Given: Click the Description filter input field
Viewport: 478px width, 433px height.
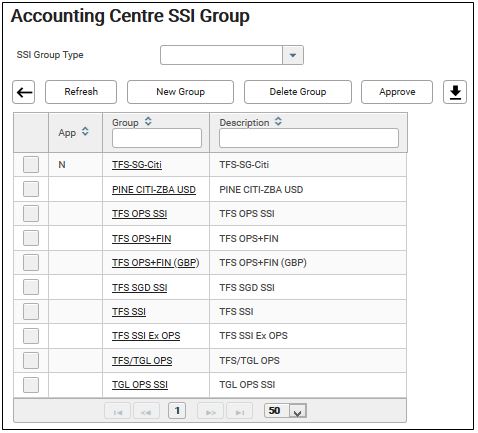Looking at the screenshot, I should [309, 138].
